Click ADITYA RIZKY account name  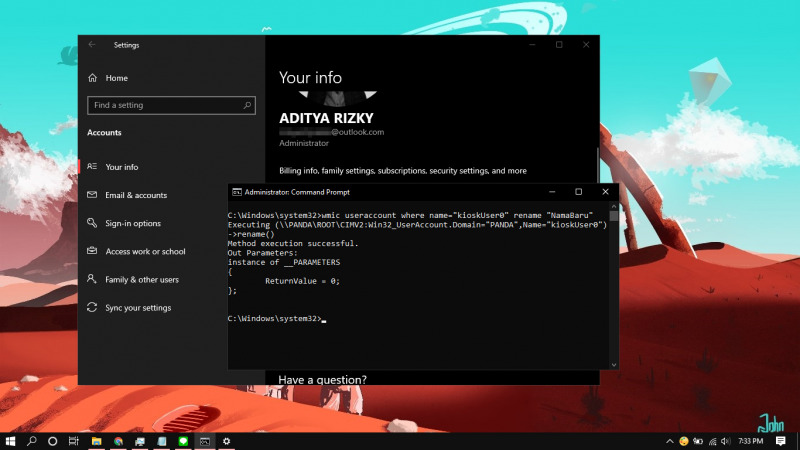tap(326, 118)
